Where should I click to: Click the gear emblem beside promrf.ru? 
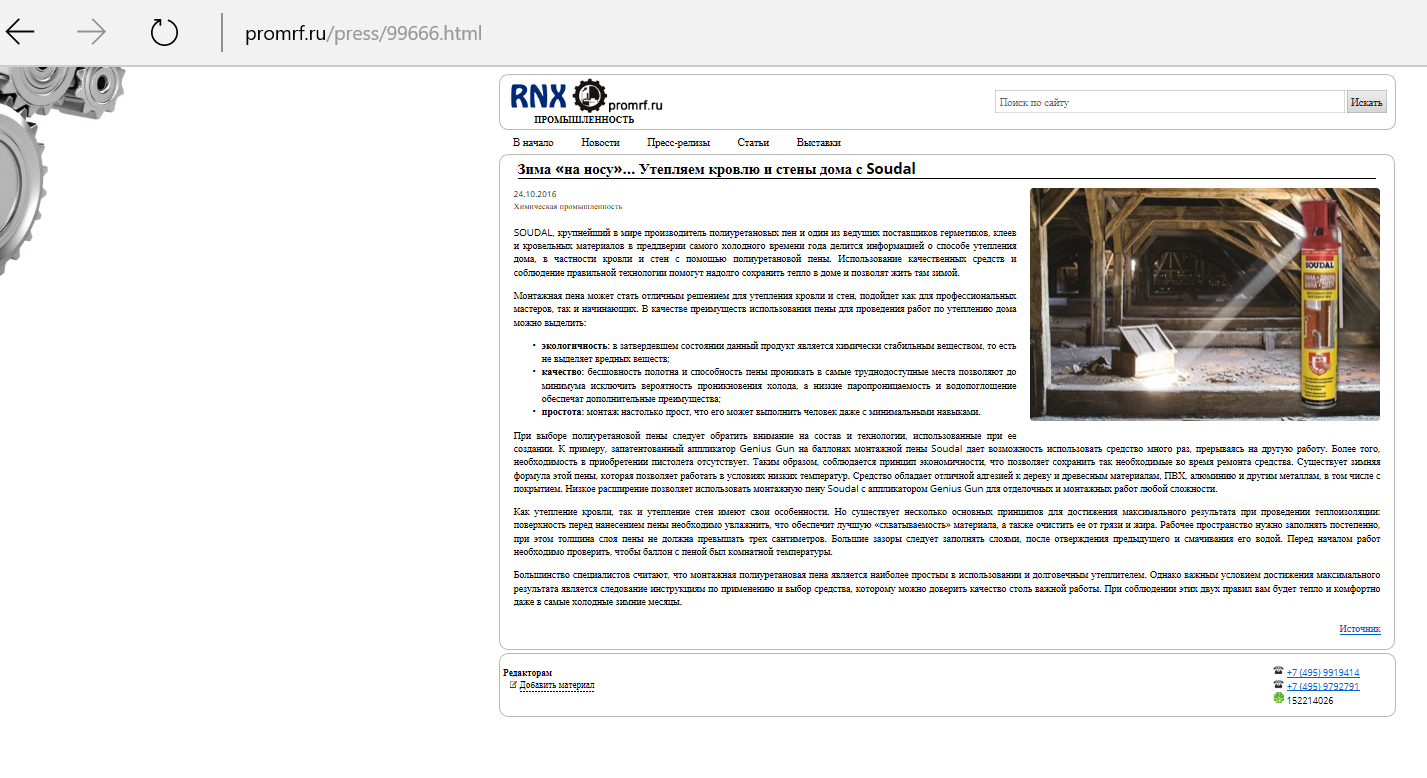tap(589, 95)
